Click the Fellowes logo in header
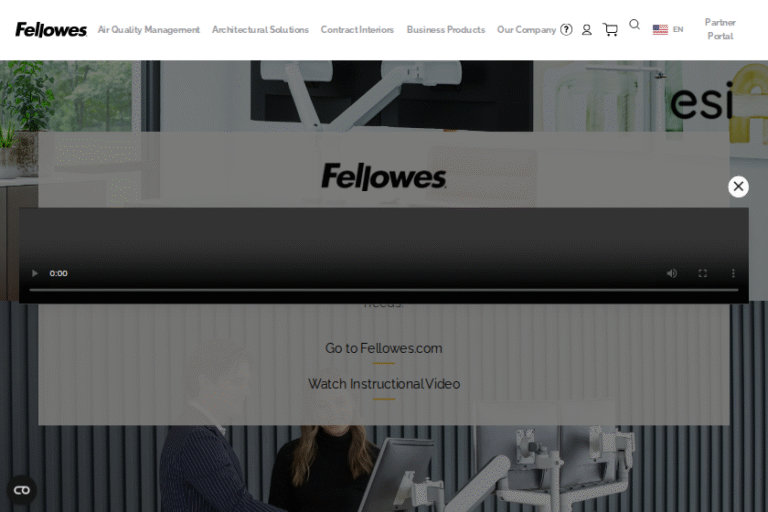768x512 pixels. (51, 30)
